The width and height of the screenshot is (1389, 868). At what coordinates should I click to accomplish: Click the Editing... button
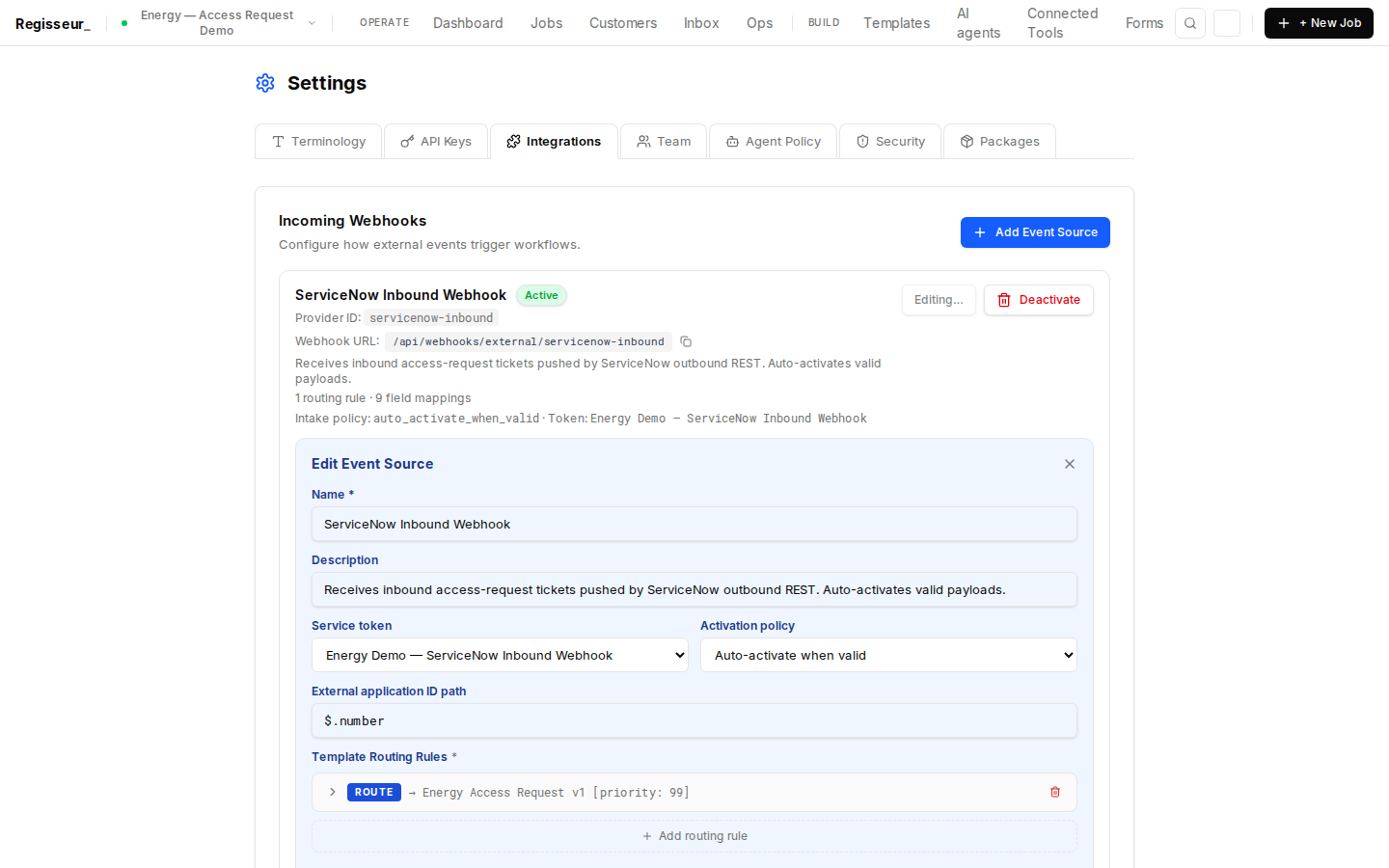(x=939, y=300)
